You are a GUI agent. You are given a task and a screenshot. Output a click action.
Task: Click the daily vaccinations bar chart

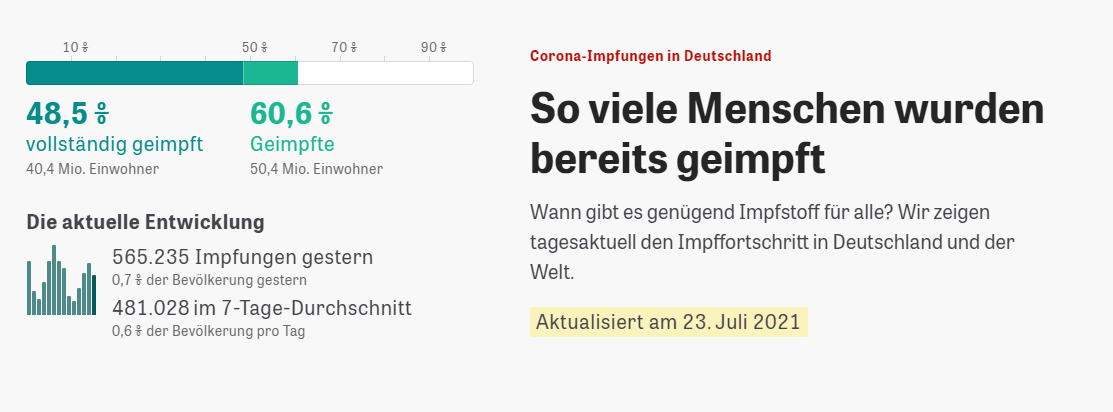pos(61,284)
